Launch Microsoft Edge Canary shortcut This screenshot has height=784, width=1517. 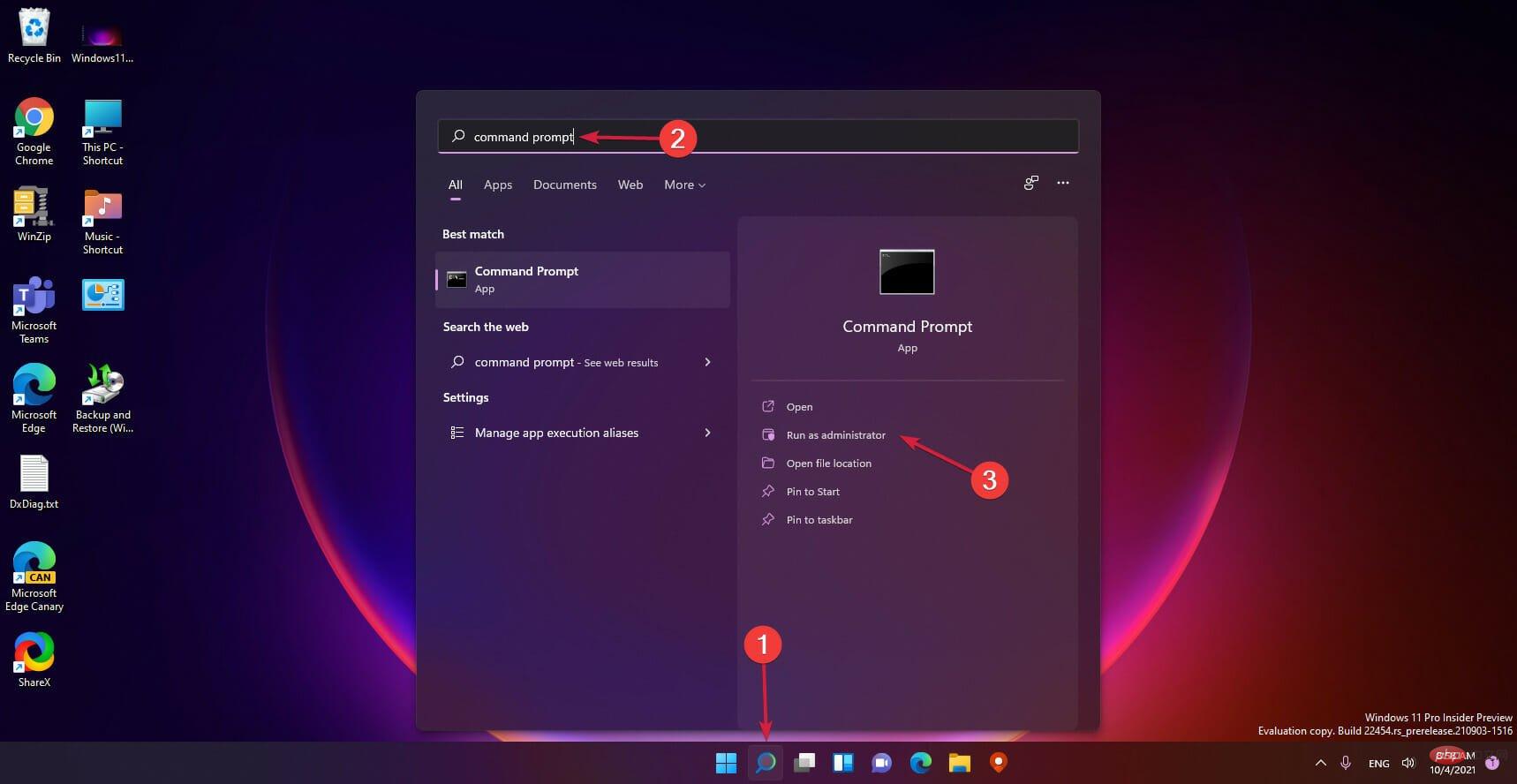[34, 577]
